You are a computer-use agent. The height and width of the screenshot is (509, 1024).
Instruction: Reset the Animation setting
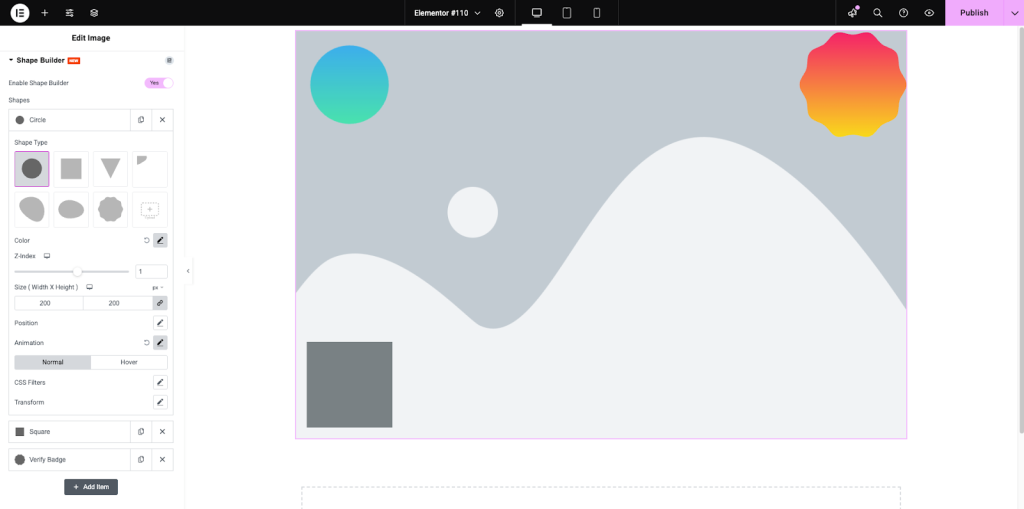pos(147,342)
